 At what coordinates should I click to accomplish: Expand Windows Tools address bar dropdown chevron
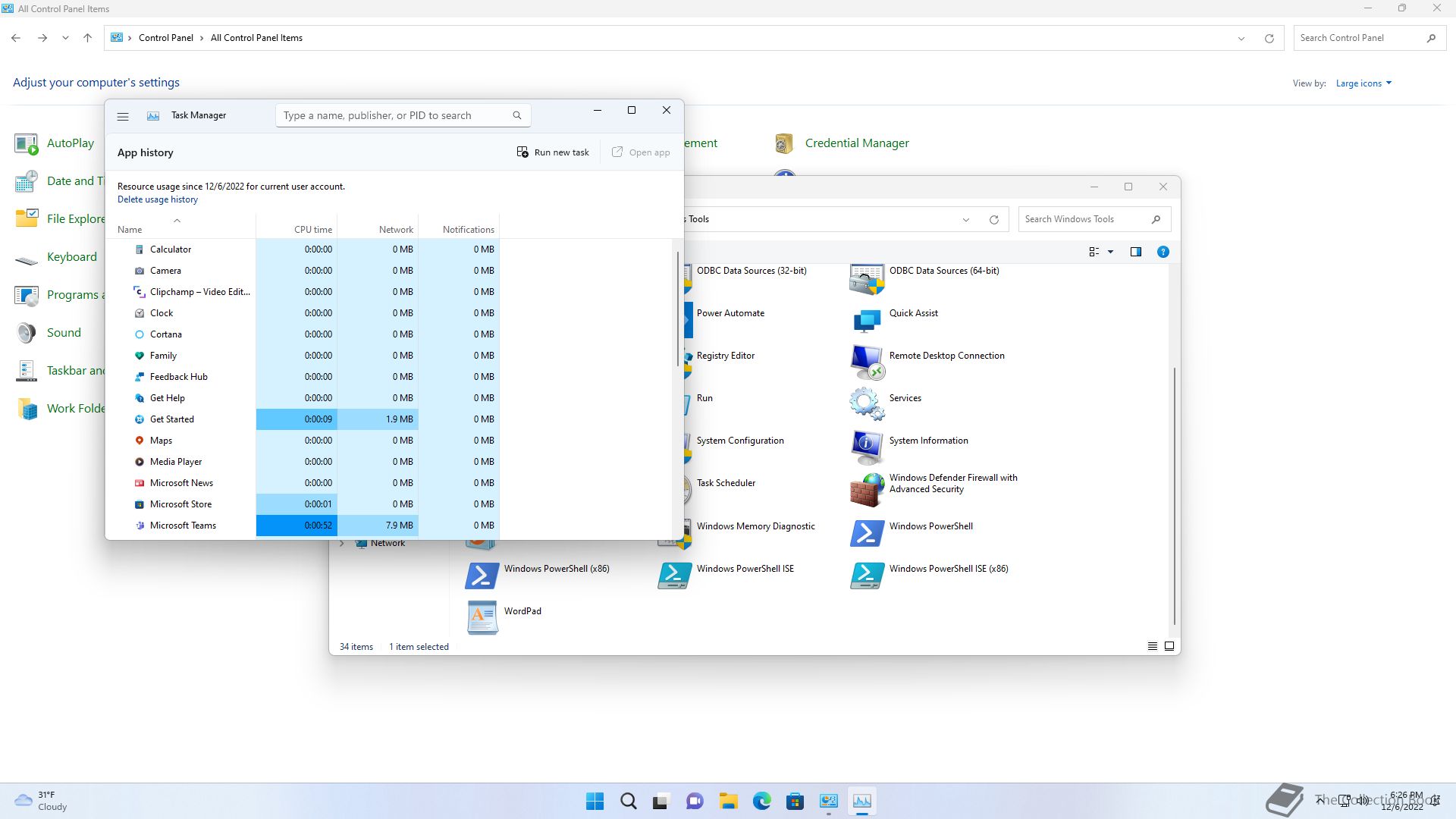[x=965, y=220]
